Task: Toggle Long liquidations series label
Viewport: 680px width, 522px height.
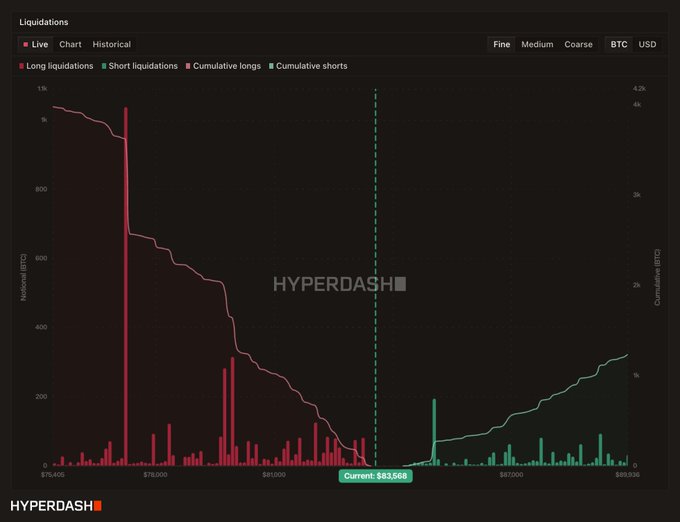Action: point(60,66)
